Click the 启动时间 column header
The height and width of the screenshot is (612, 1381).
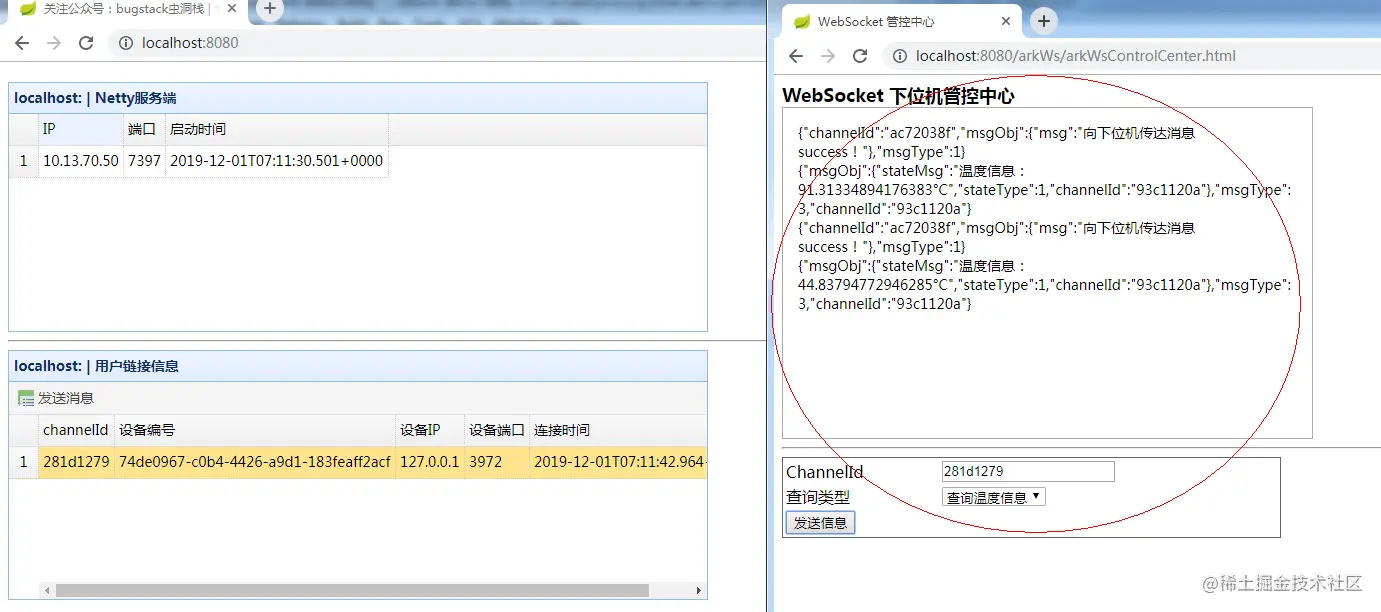(x=277, y=129)
